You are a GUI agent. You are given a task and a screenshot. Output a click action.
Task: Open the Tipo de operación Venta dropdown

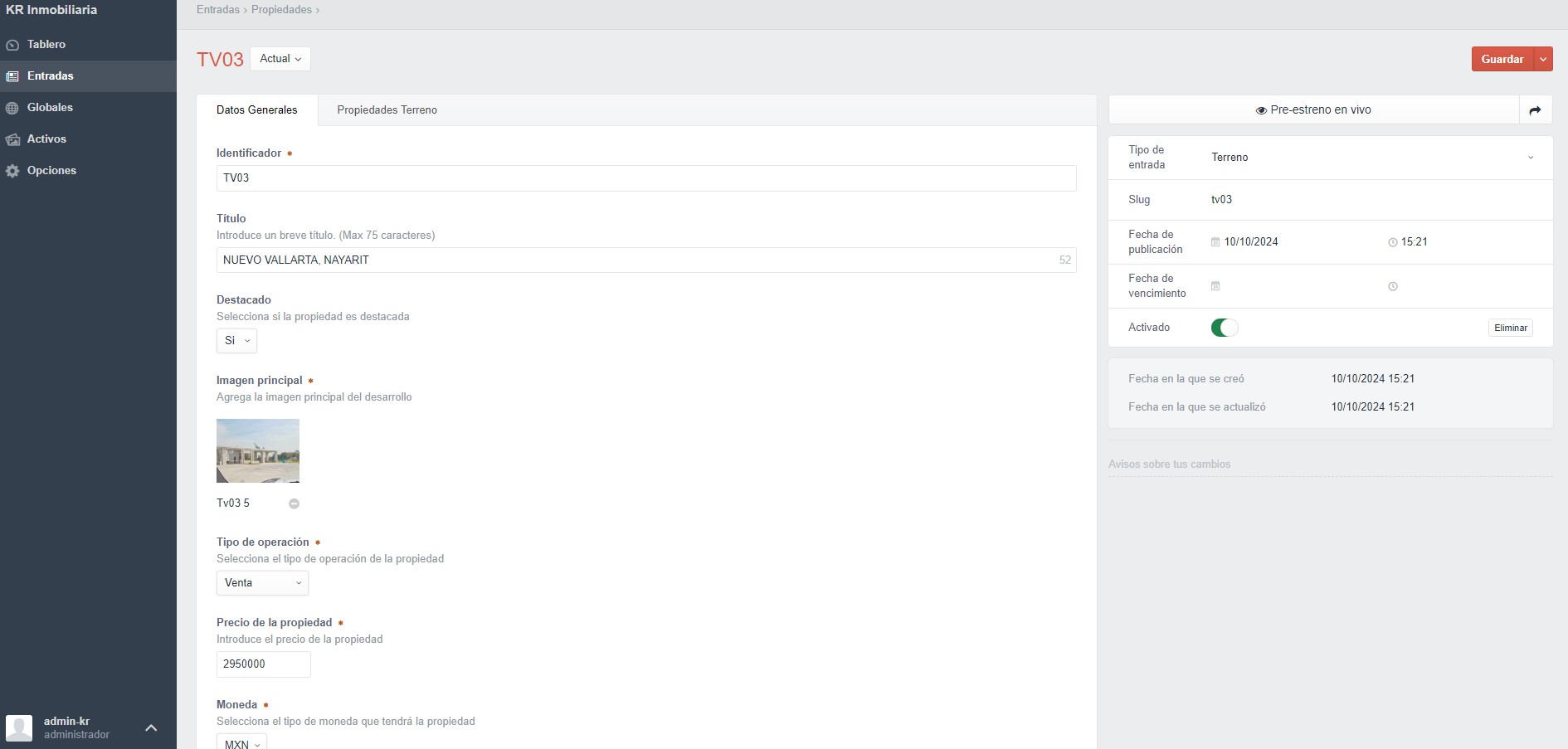pyautogui.click(x=262, y=583)
